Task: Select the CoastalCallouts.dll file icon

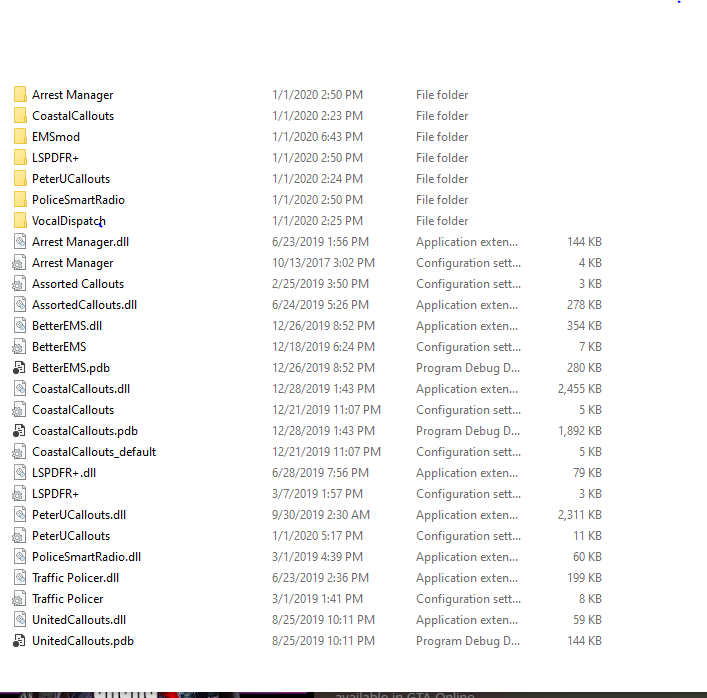Action: click(19, 389)
